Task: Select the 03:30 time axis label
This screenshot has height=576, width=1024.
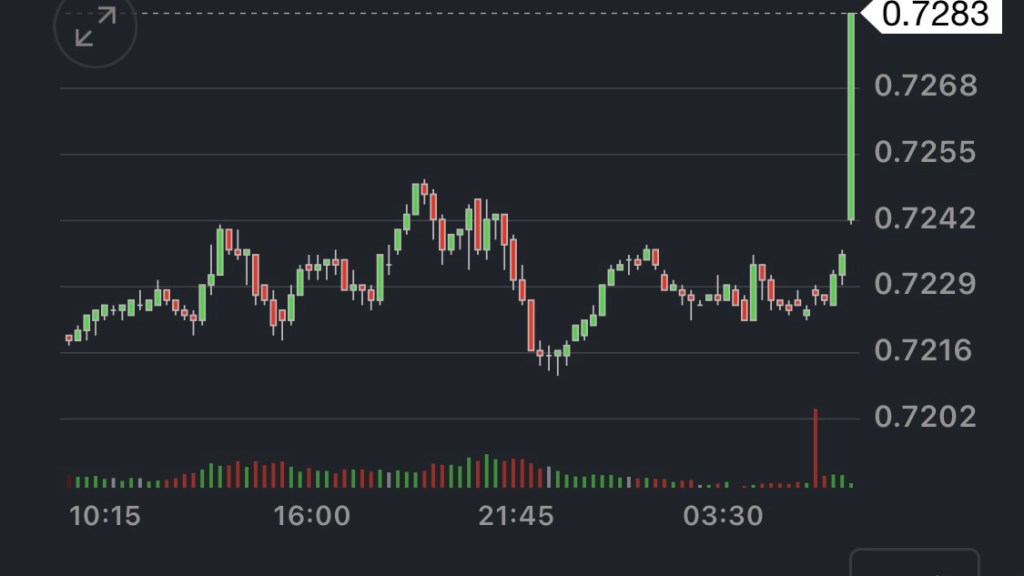Action: (x=722, y=517)
